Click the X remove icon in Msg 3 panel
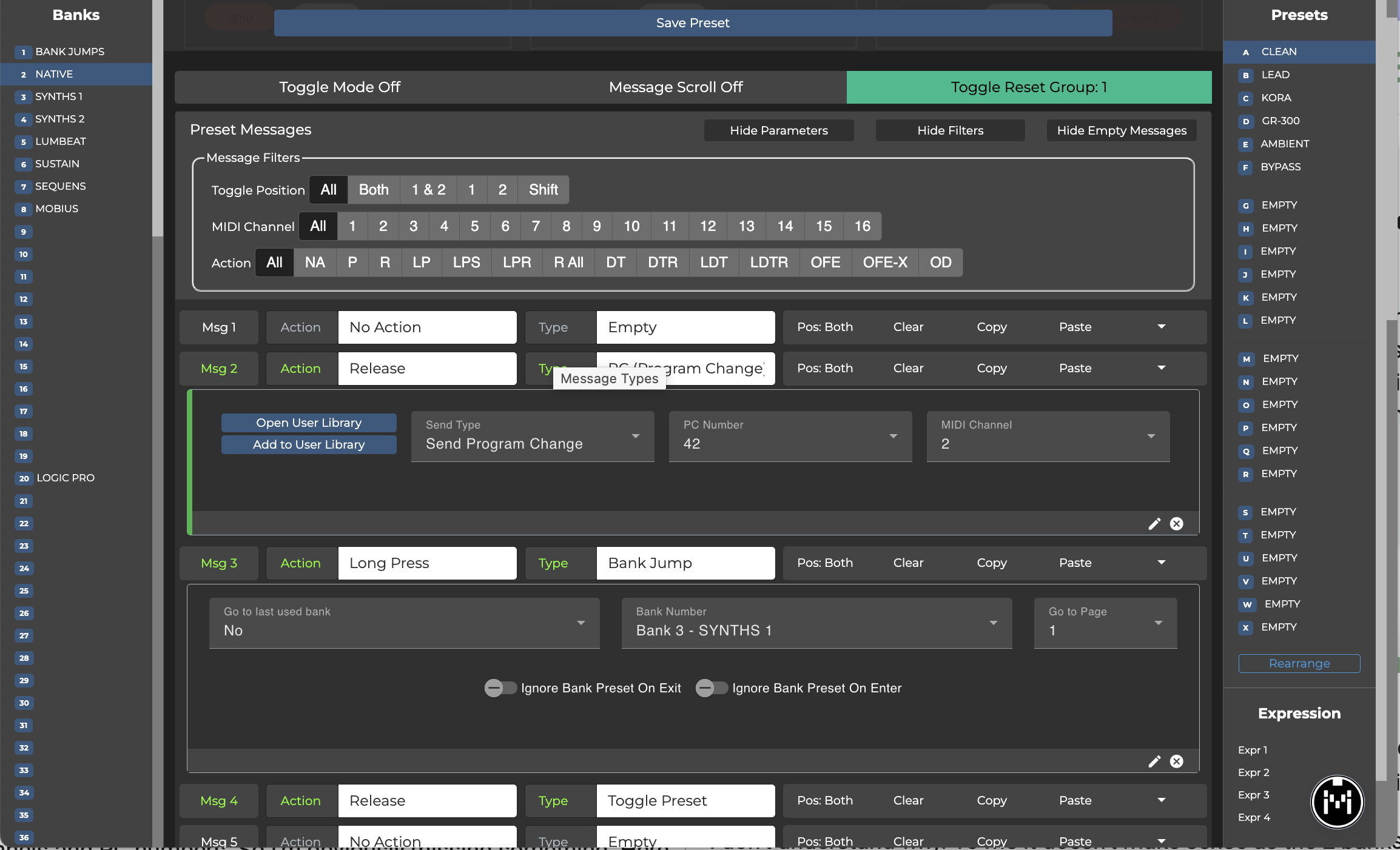1400x850 pixels. click(1176, 761)
